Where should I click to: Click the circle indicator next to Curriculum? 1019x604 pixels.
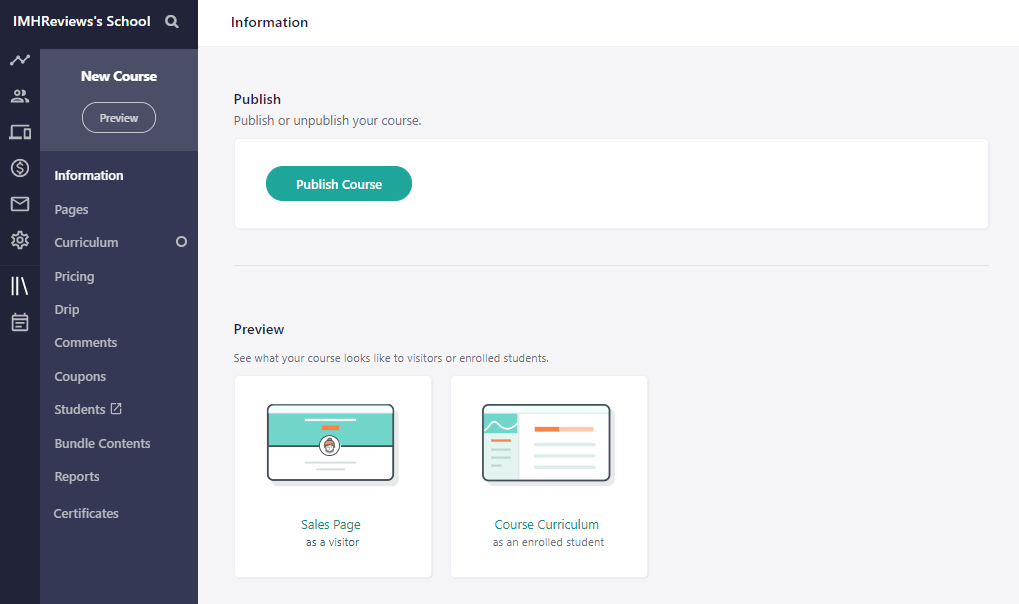pos(181,242)
